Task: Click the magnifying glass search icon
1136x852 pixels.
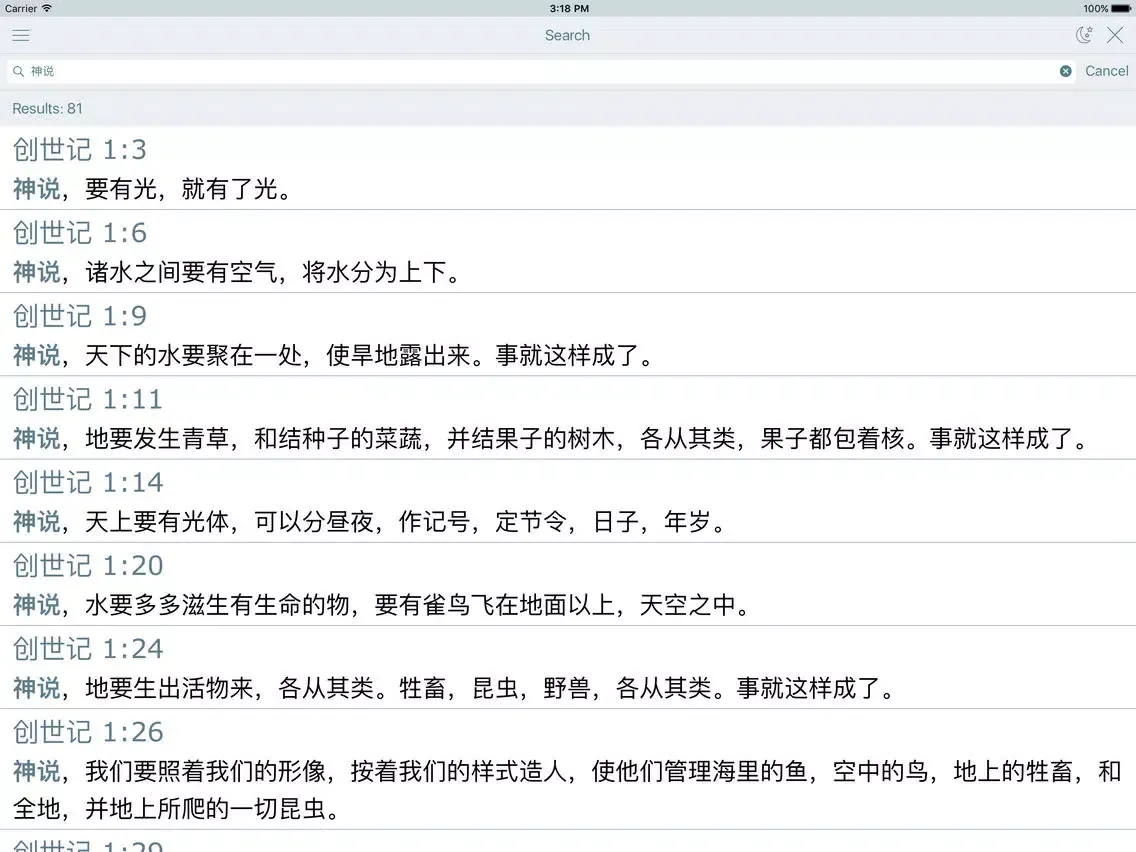Action: [19, 71]
